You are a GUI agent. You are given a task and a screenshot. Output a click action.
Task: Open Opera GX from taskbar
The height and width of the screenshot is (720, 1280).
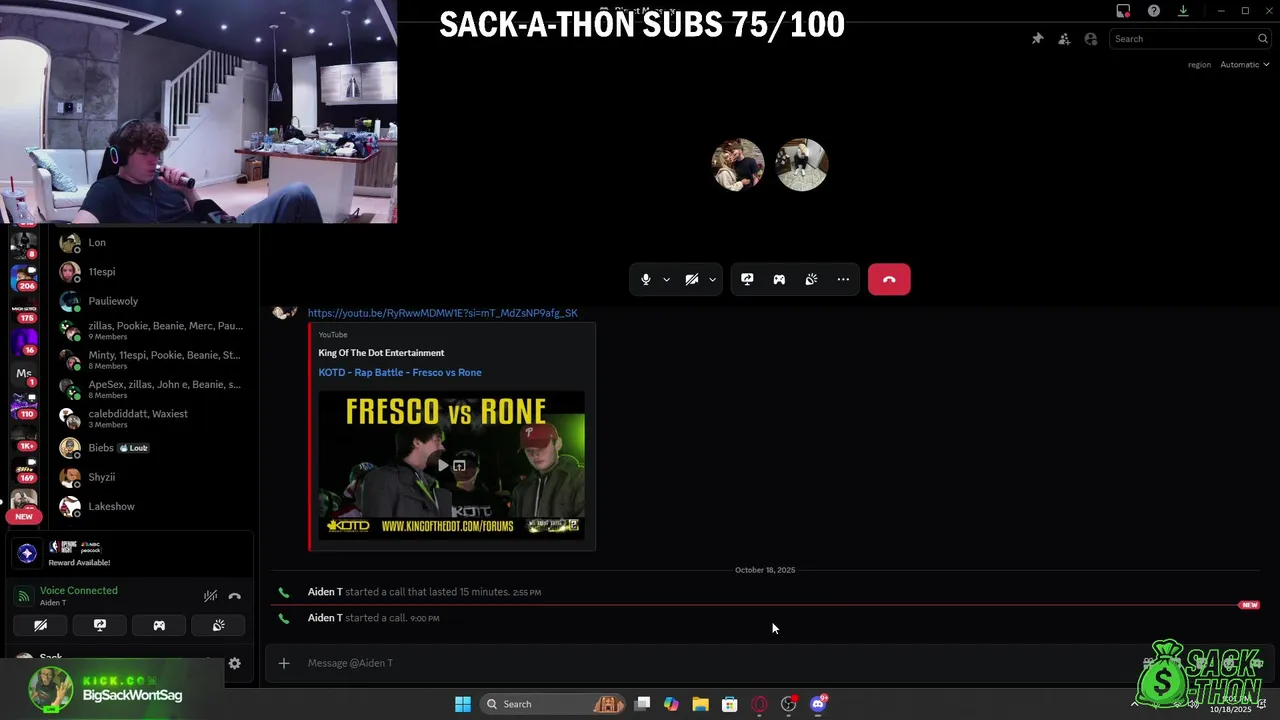coord(759,704)
